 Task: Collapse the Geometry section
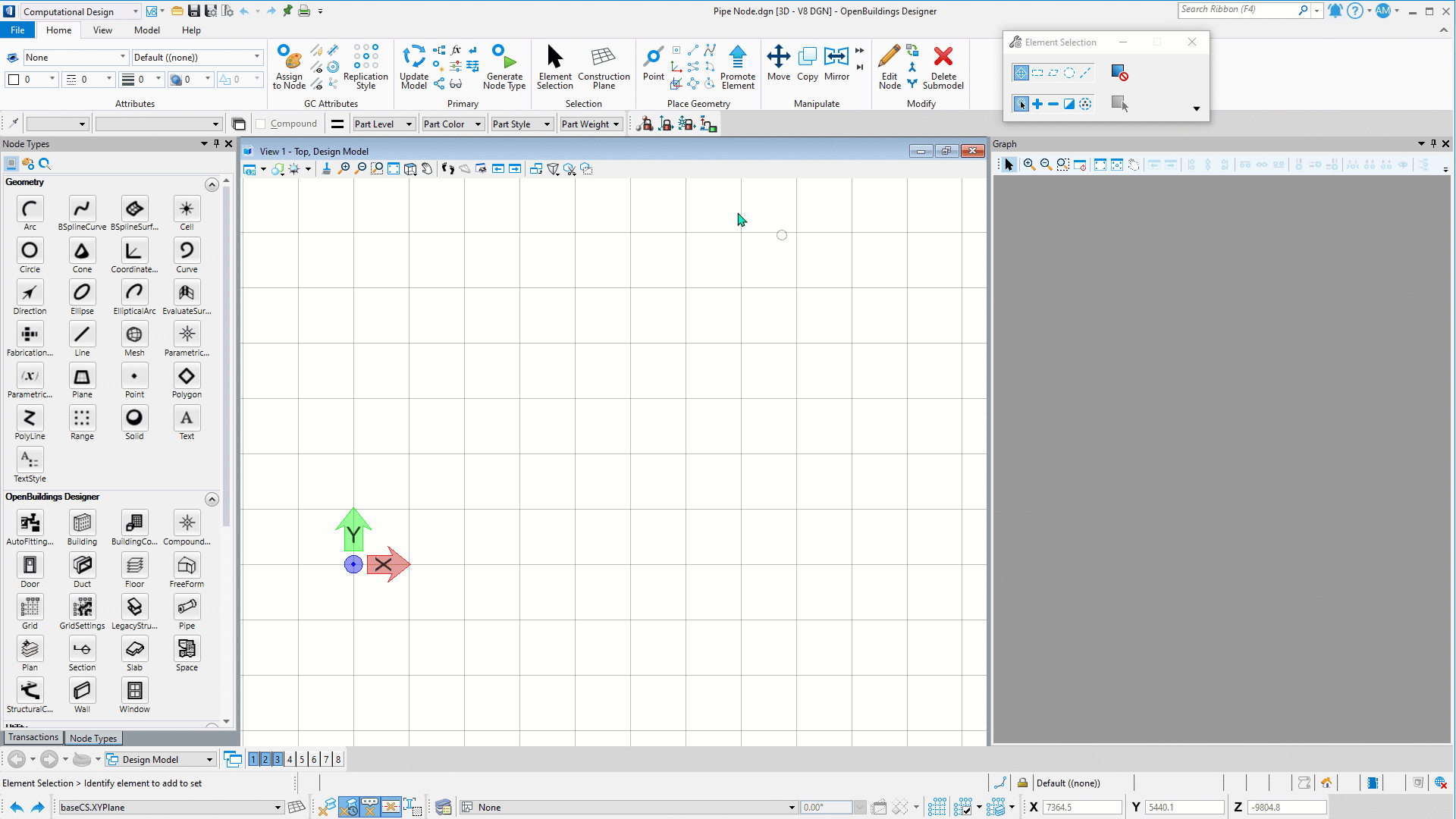point(212,184)
